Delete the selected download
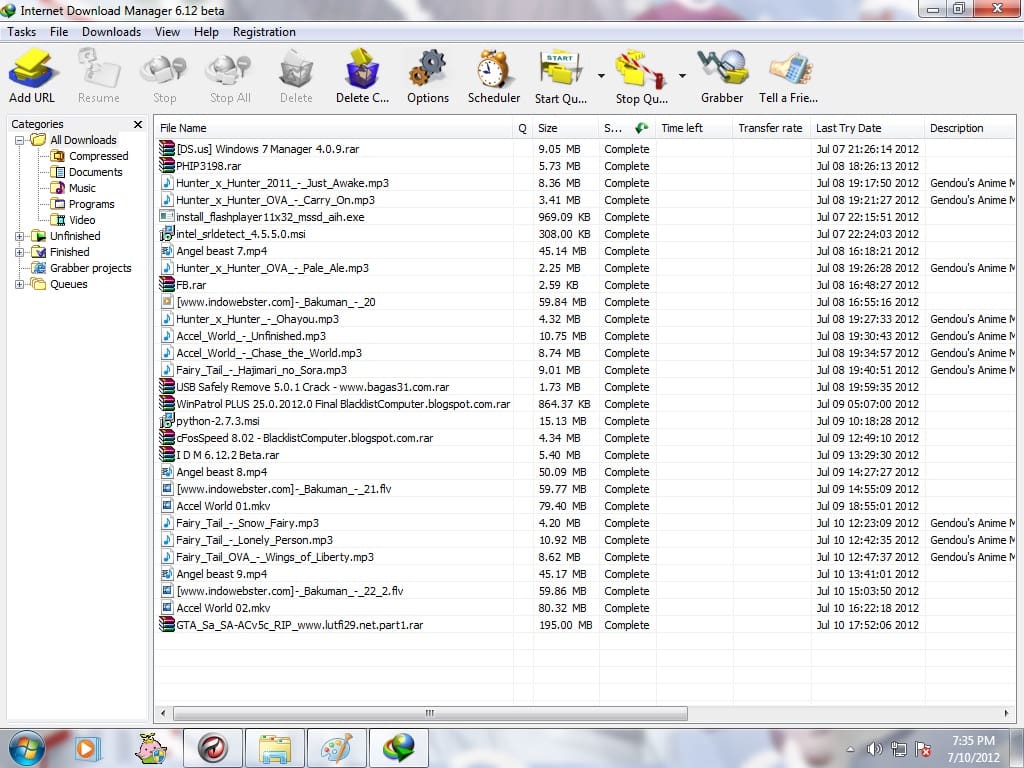The height and width of the screenshot is (768, 1024). pyautogui.click(x=296, y=72)
